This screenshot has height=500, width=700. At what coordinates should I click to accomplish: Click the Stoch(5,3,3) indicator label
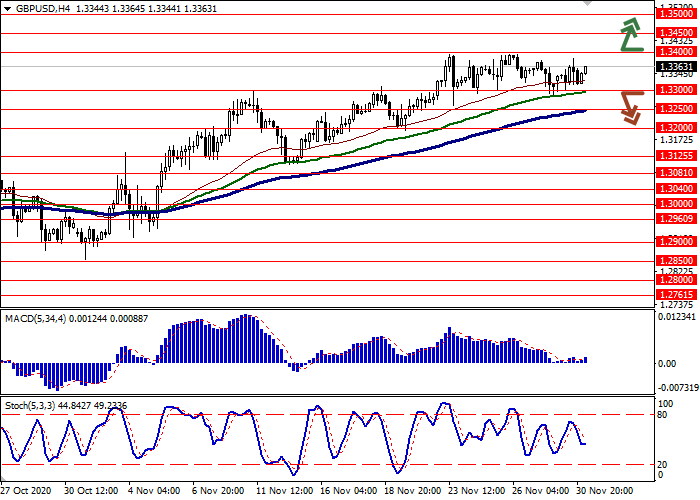click(x=30, y=406)
